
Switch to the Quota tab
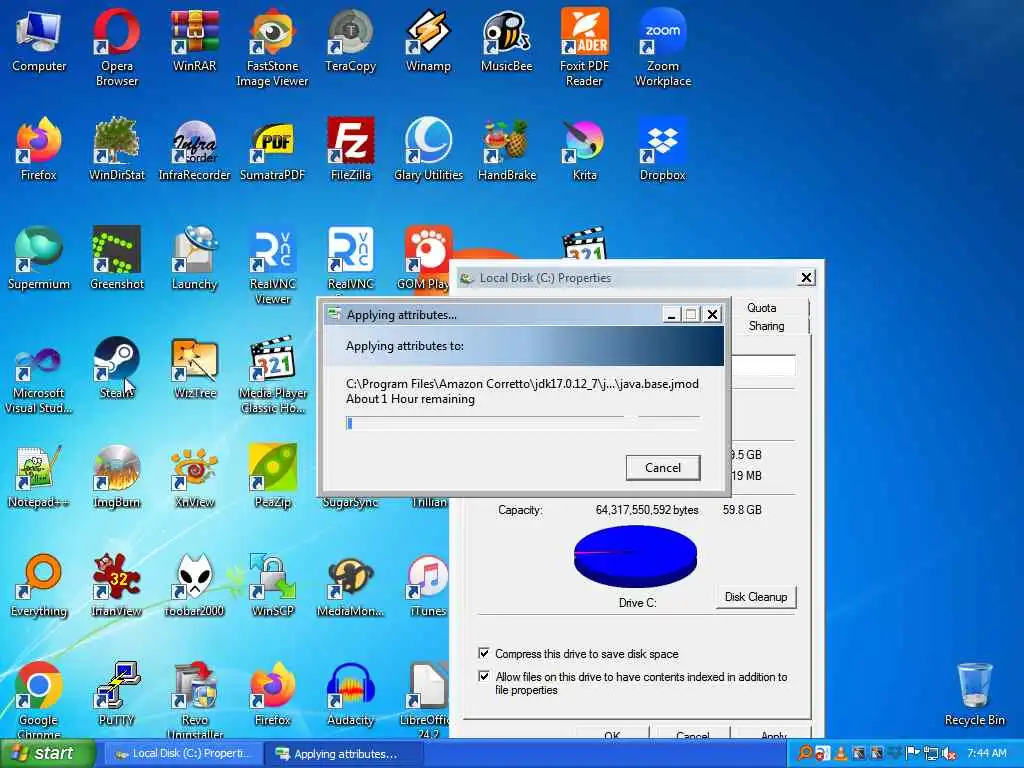[x=761, y=308]
